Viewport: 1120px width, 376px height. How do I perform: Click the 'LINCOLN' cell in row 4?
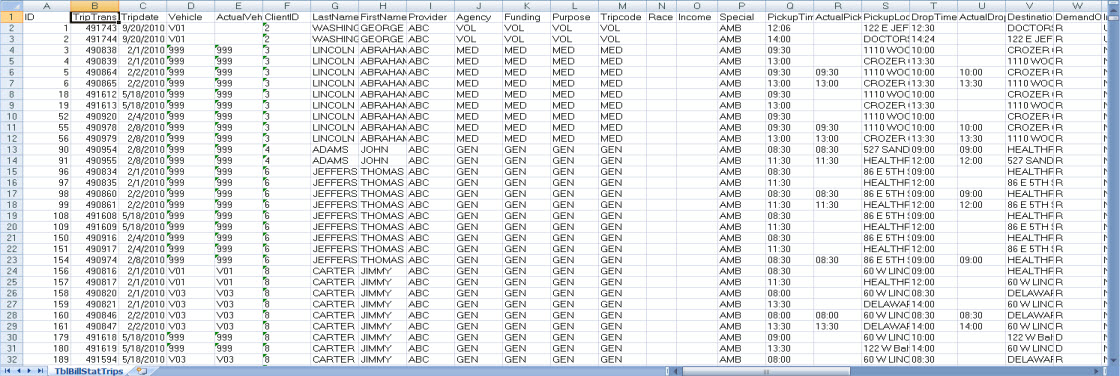point(334,49)
